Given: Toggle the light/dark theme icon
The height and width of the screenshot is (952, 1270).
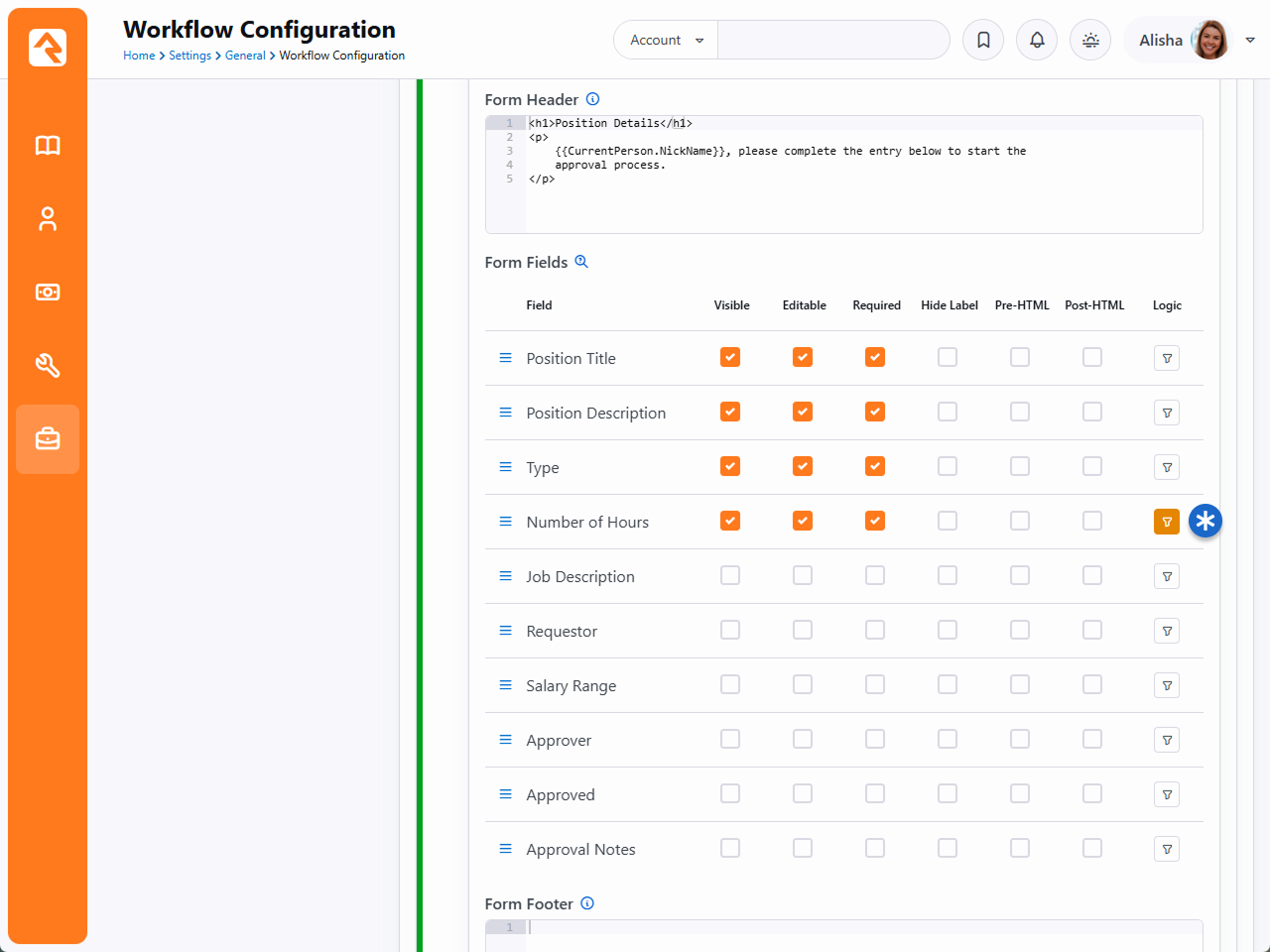Looking at the screenshot, I should coord(1090,40).
